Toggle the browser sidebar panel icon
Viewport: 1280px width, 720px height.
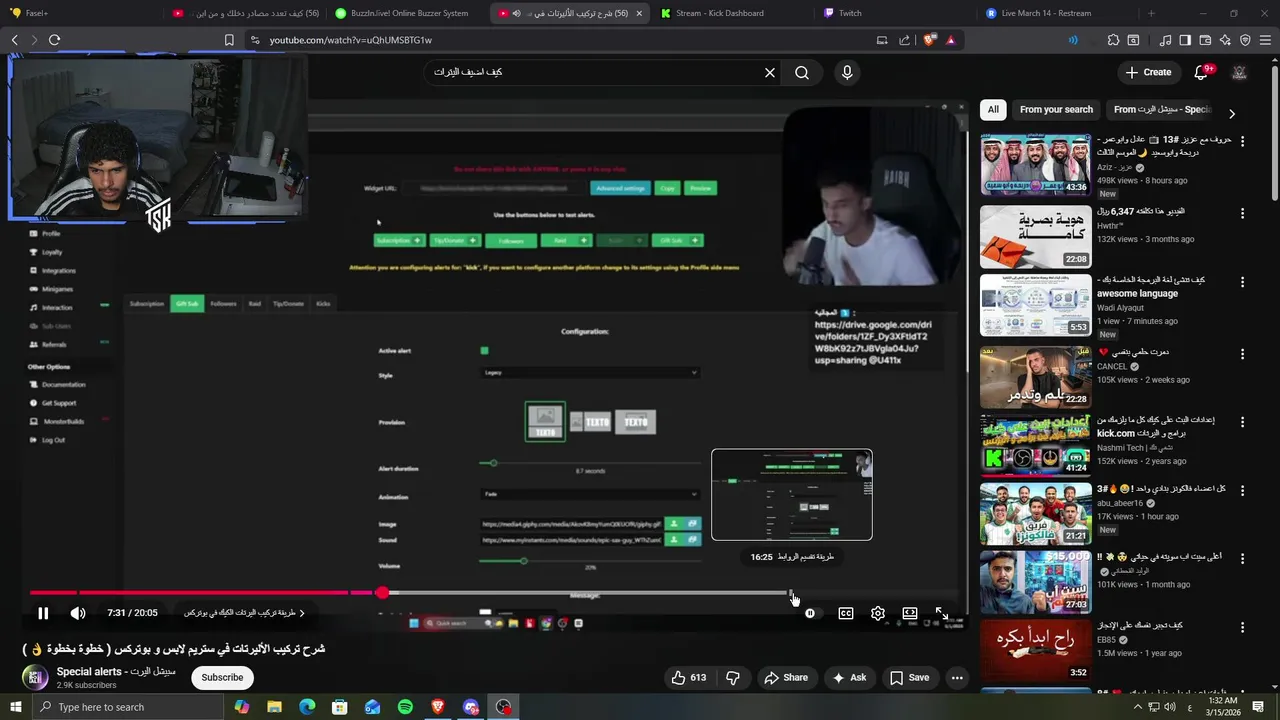(x=1185, y=40)
